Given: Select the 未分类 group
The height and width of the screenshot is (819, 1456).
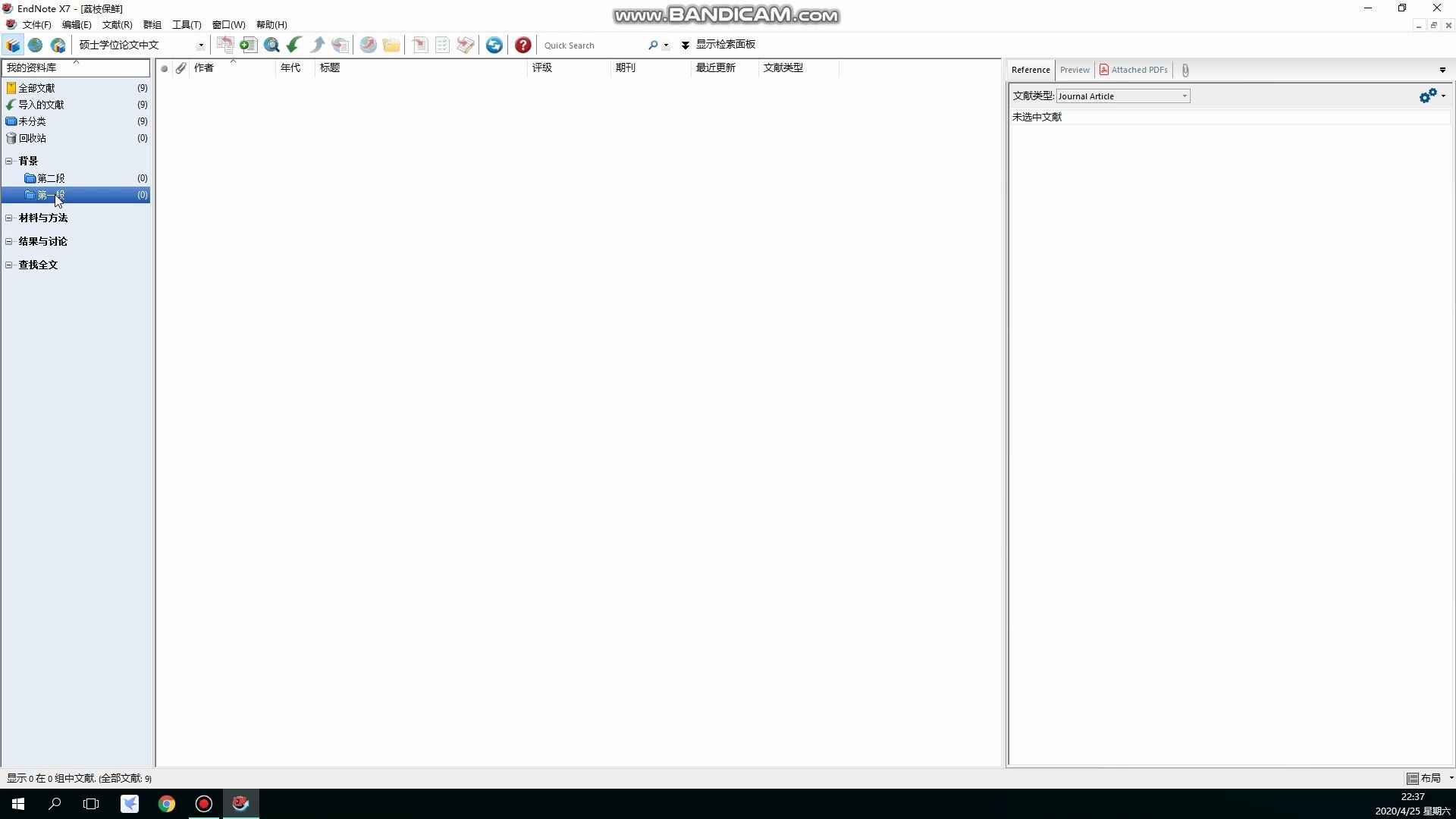Looking at the screenshot, I should 76,121.
